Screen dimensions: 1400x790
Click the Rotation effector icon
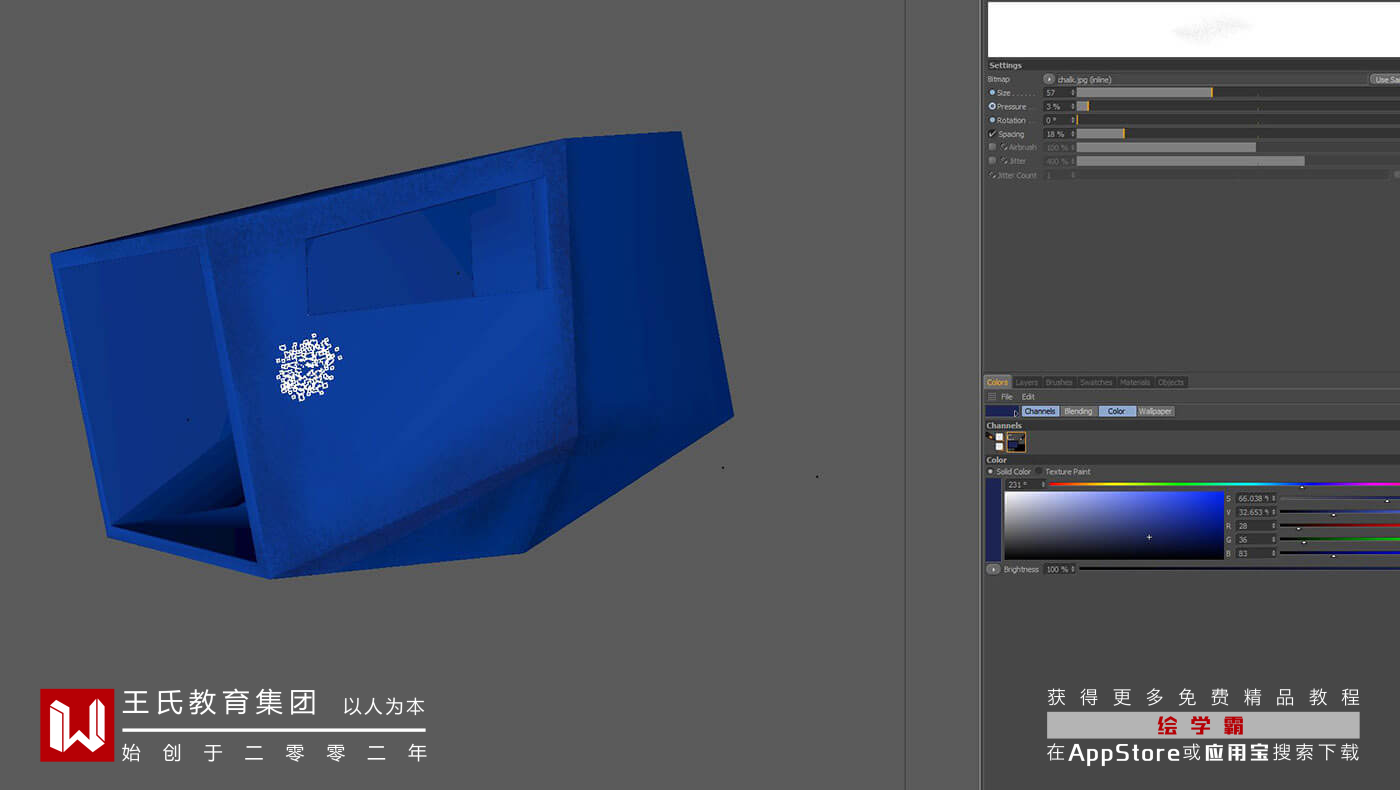(992, 120)
